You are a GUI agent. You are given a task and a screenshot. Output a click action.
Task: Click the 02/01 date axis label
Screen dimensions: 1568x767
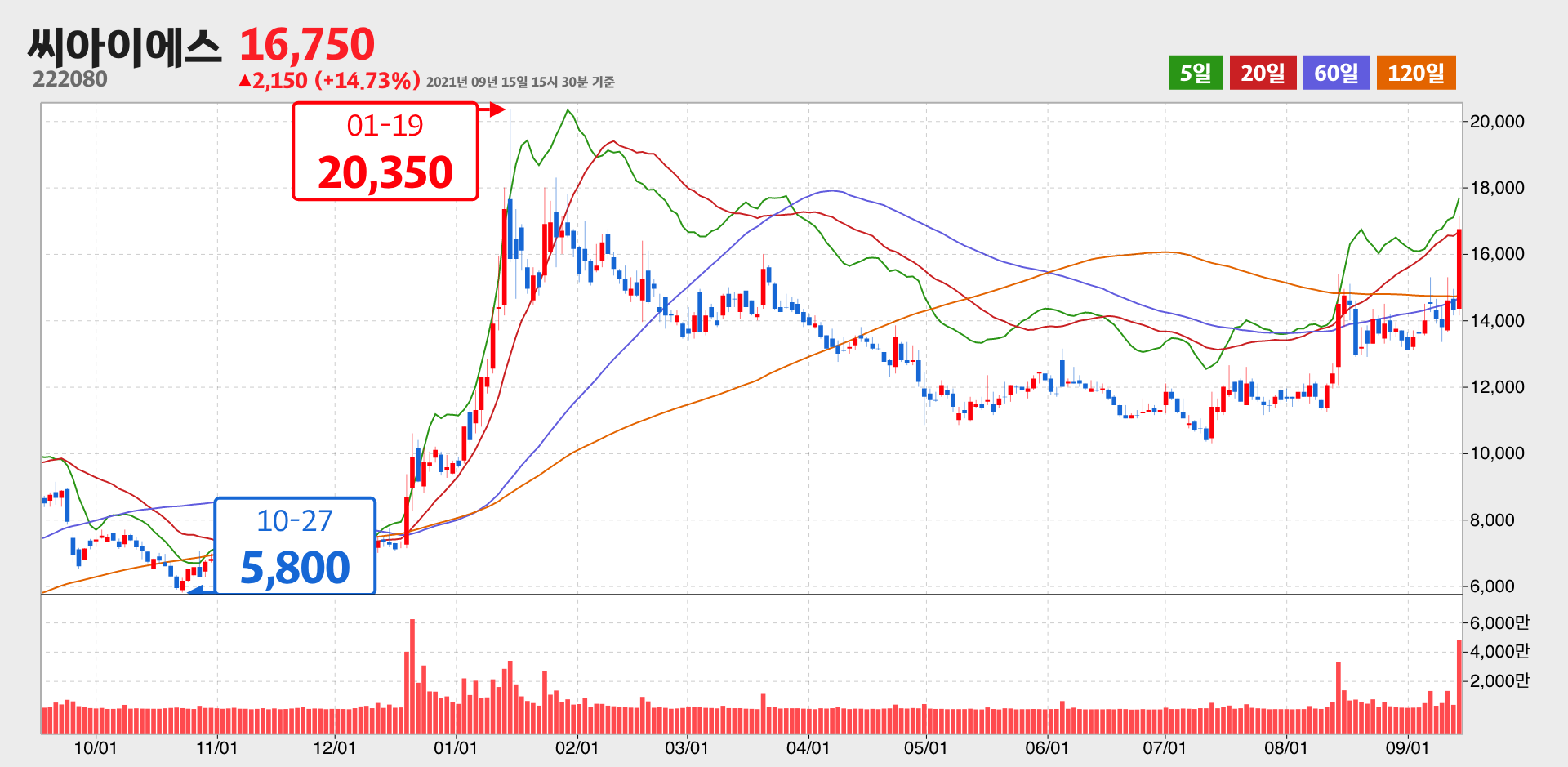[x=577, y=748]
